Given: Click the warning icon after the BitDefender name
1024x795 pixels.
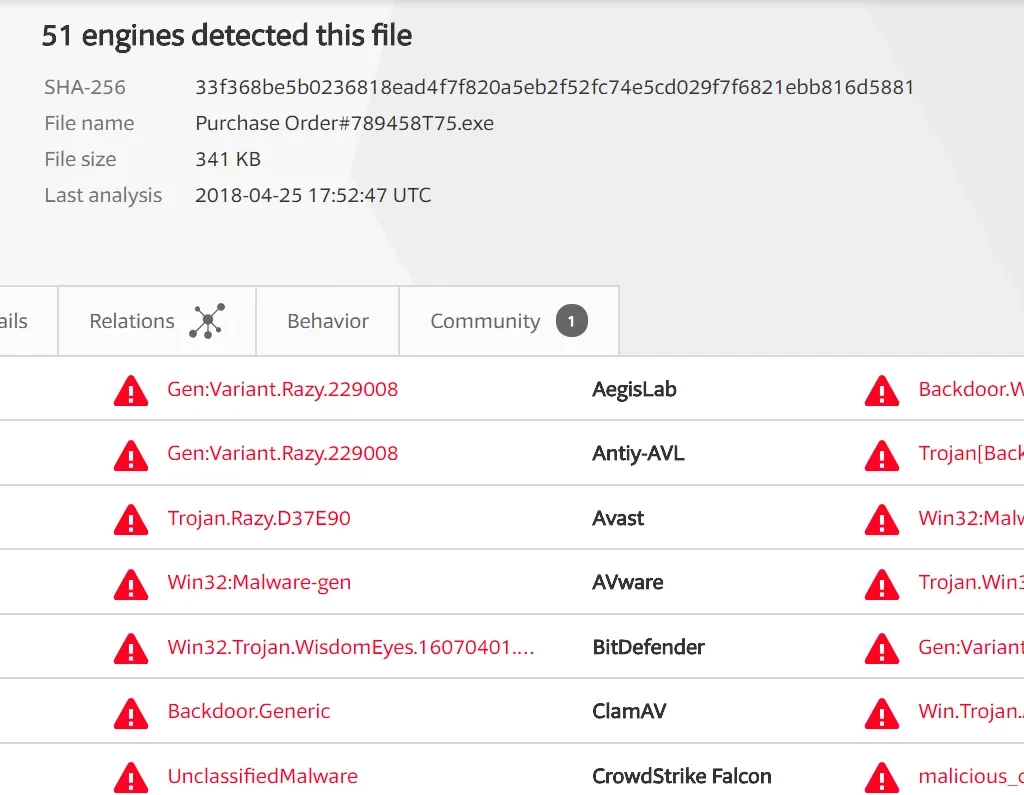Looking at the screenshot, I should pos(882,649).
